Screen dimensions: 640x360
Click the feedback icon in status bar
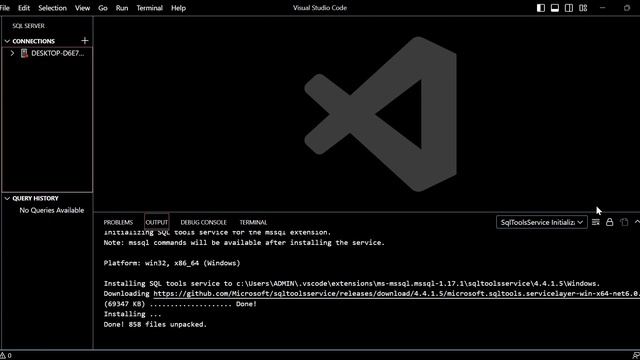click(x=636, y=356)
